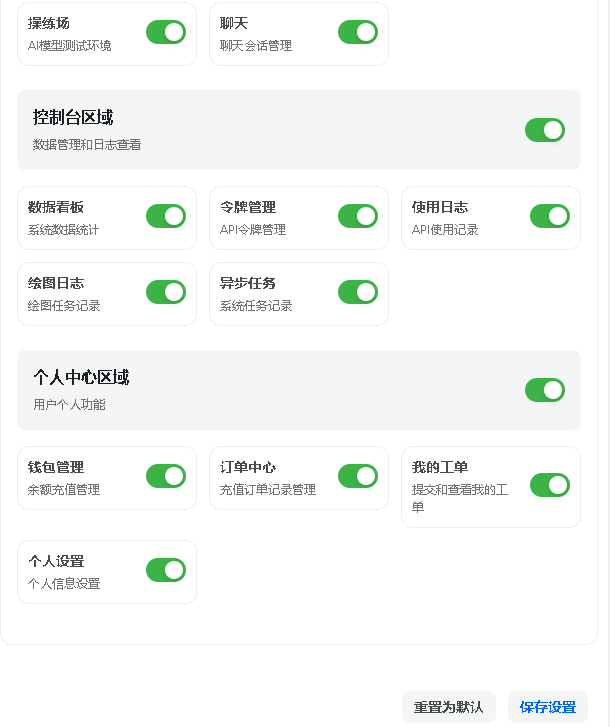Toggle the 操练场 switch off
The image size is (610, 727).
tap(166, 32)
